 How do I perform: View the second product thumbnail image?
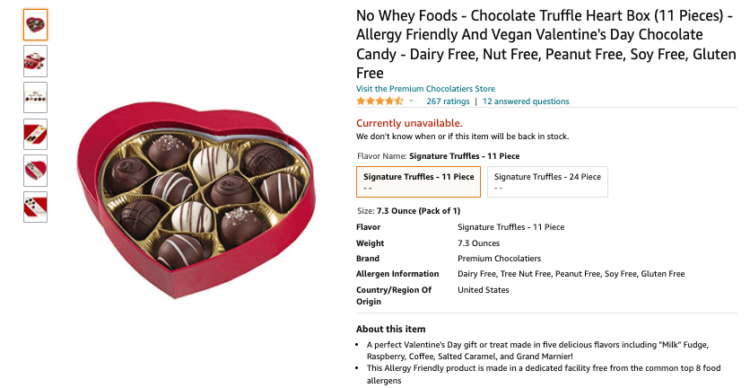[x=35, y=61]
